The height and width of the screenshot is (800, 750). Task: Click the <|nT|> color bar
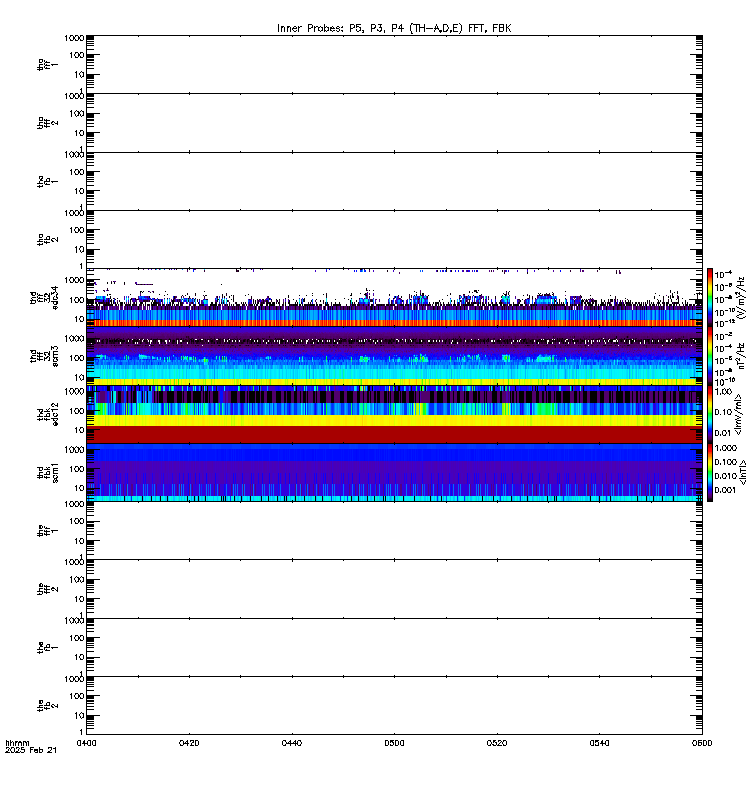point(710,472)
